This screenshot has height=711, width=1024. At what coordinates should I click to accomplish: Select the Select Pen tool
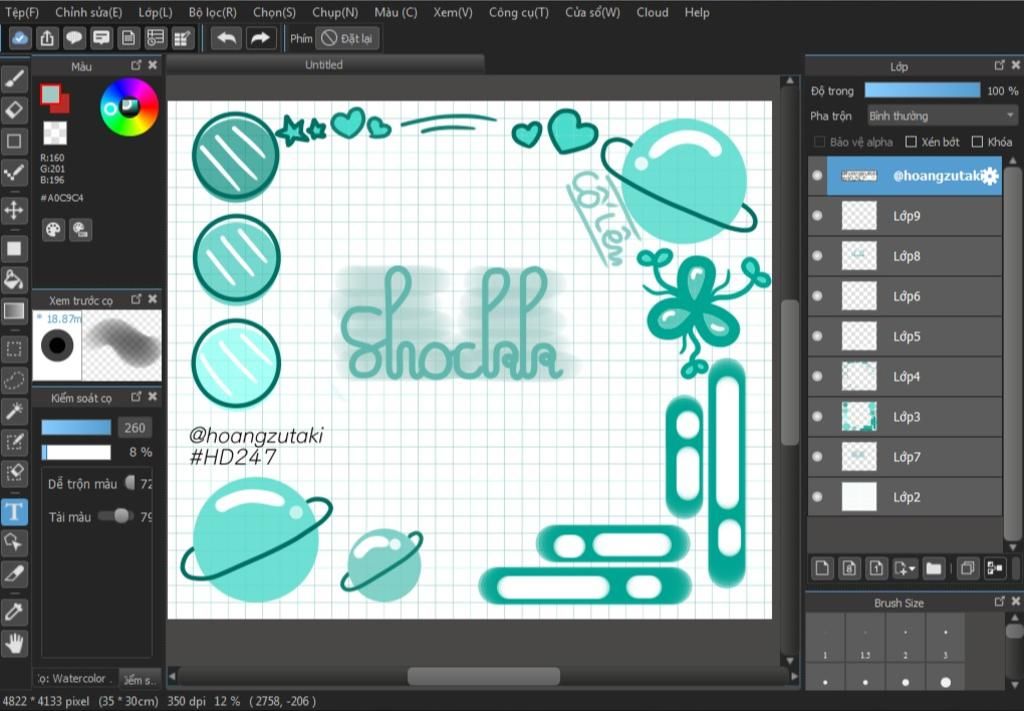14,442
